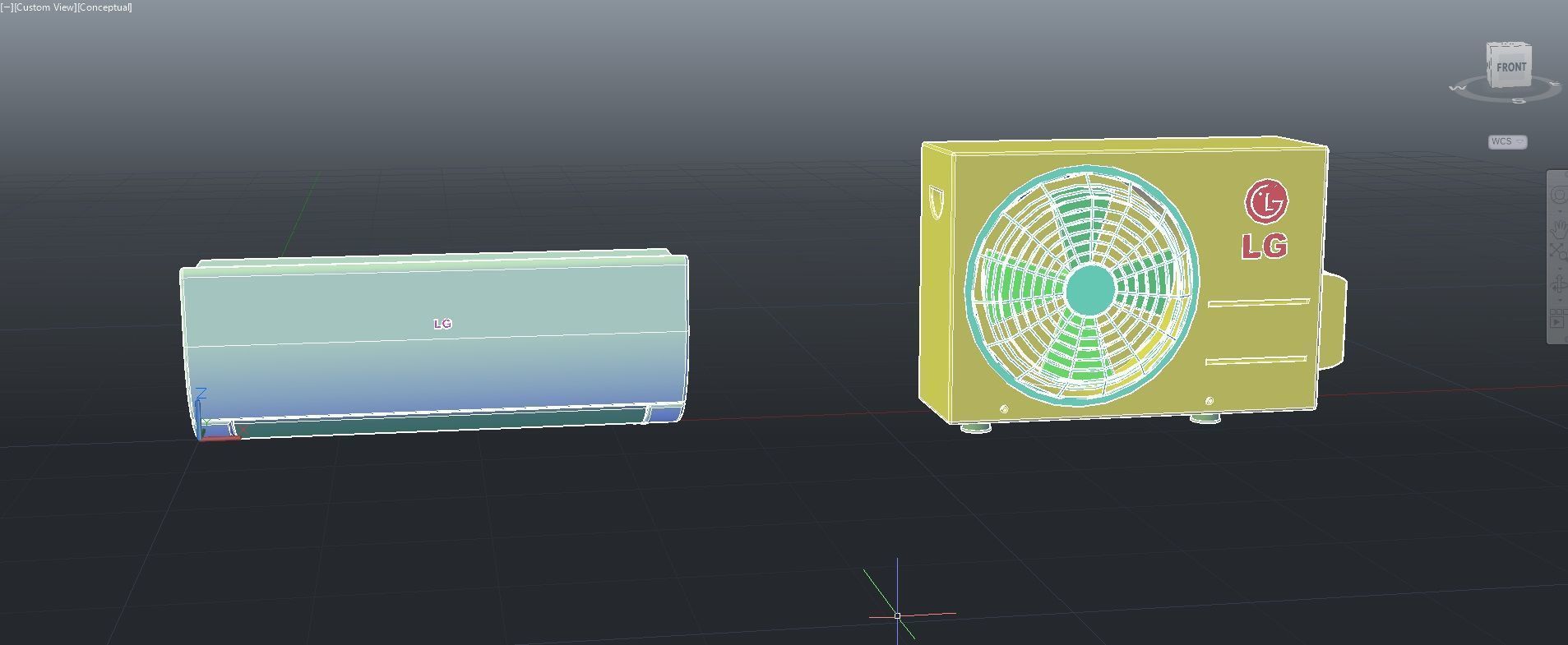The height and width of the screenshot is (645, 1568).
Task: Click the S compass direction on ViewCube
Action: pyautogui.click(x=1519, y=101)
